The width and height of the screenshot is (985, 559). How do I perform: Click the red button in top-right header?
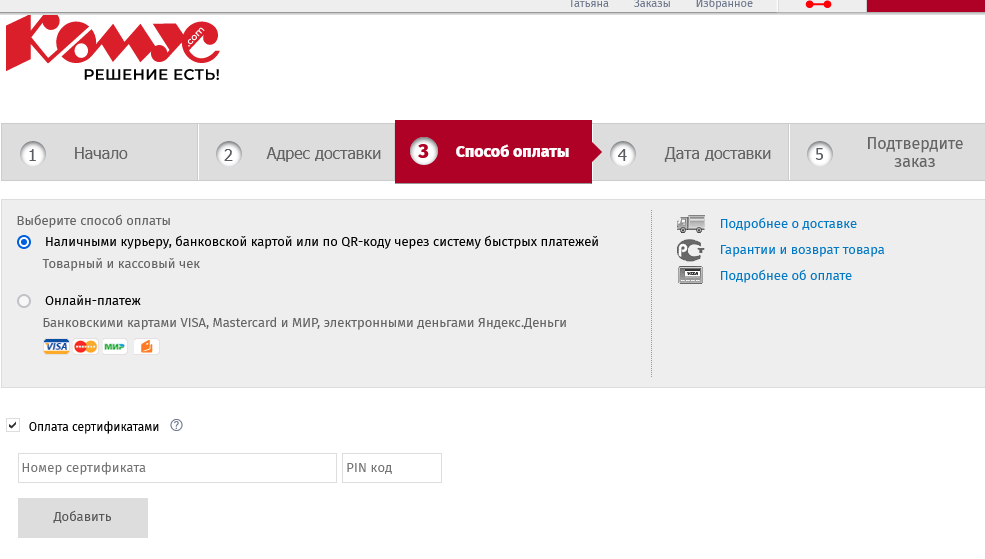click(926, 6)
